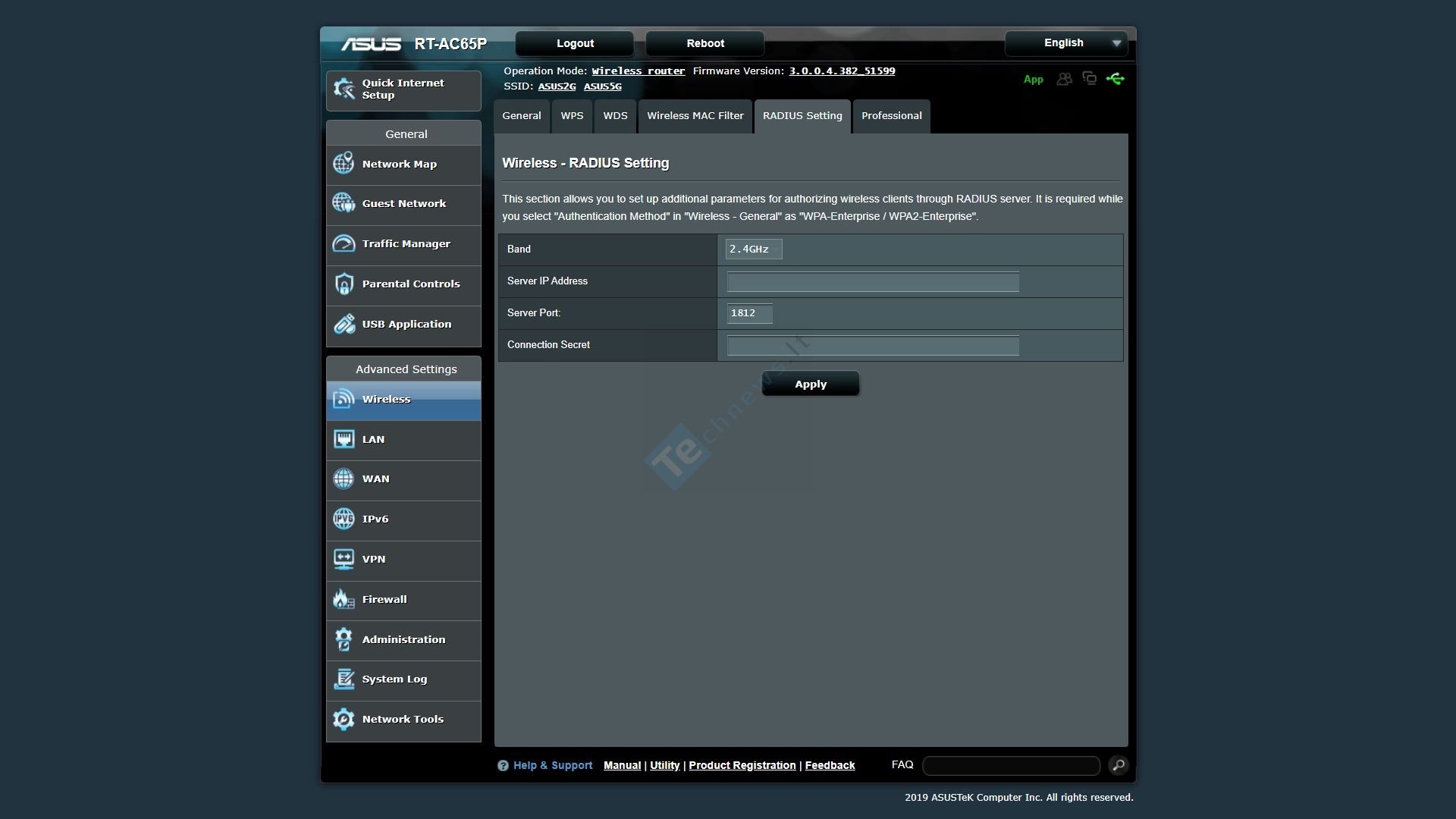Click the Guest Network icon

344,203
